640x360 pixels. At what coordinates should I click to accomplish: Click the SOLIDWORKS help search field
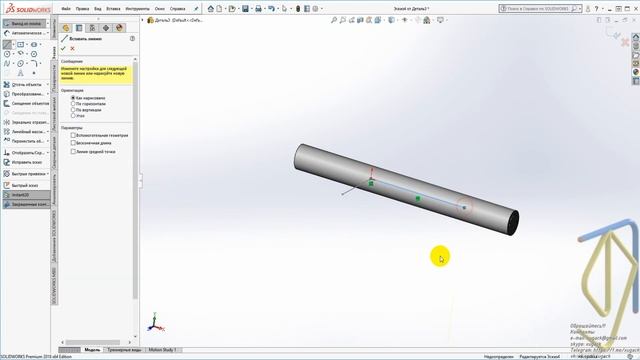click(537, 9)
